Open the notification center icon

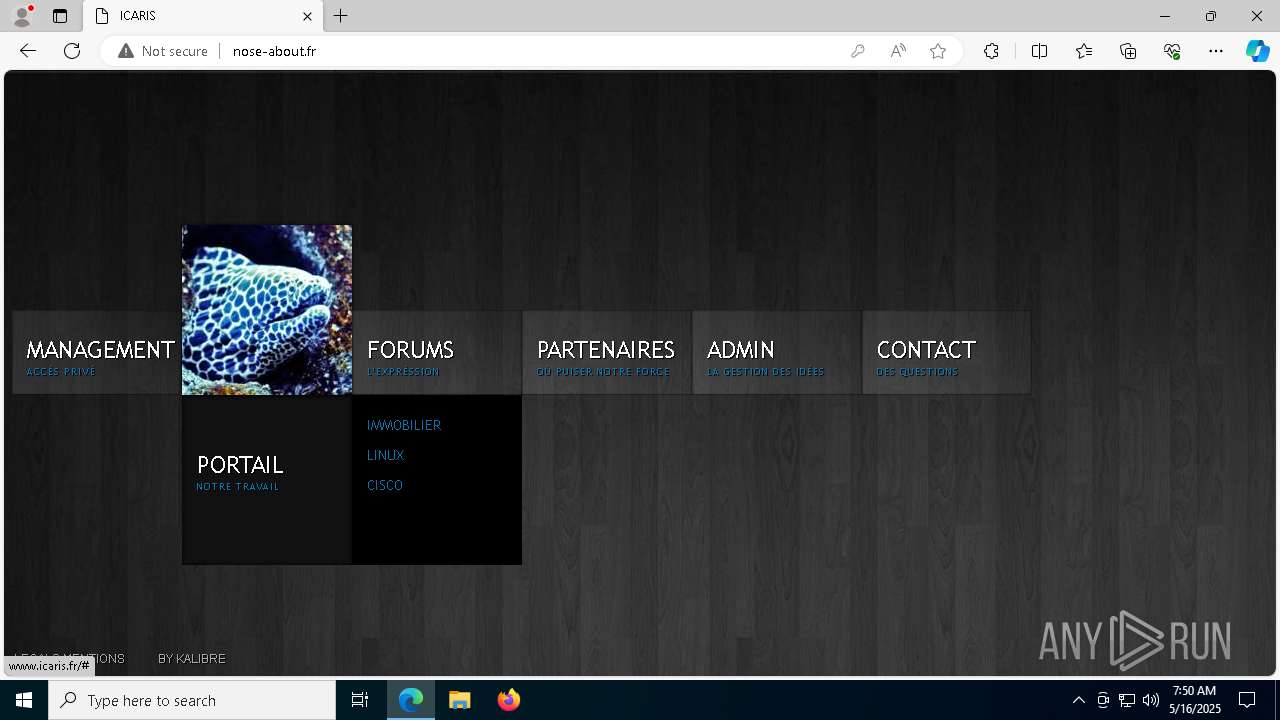click(1247, 700)
